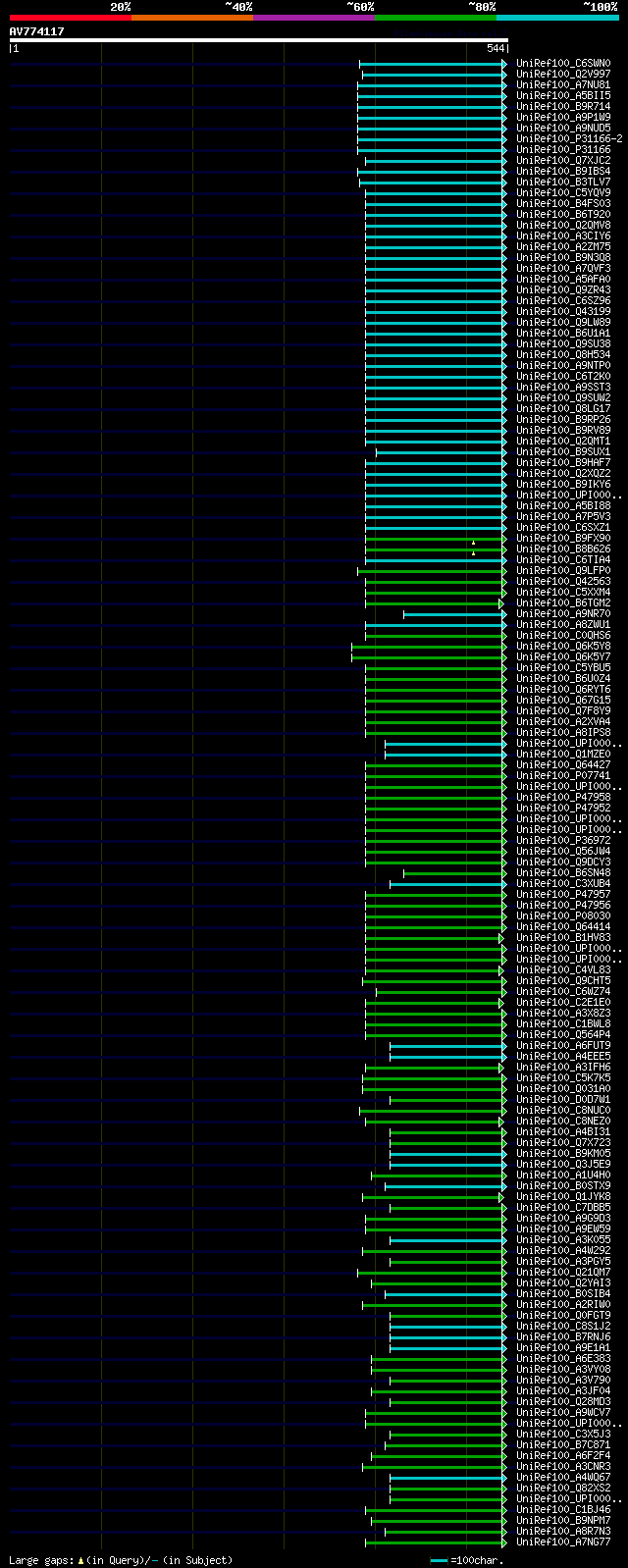Click the UniRef100_Q8LG17 label
This screenshot has width=628, height=1568.
coord(563,409)
